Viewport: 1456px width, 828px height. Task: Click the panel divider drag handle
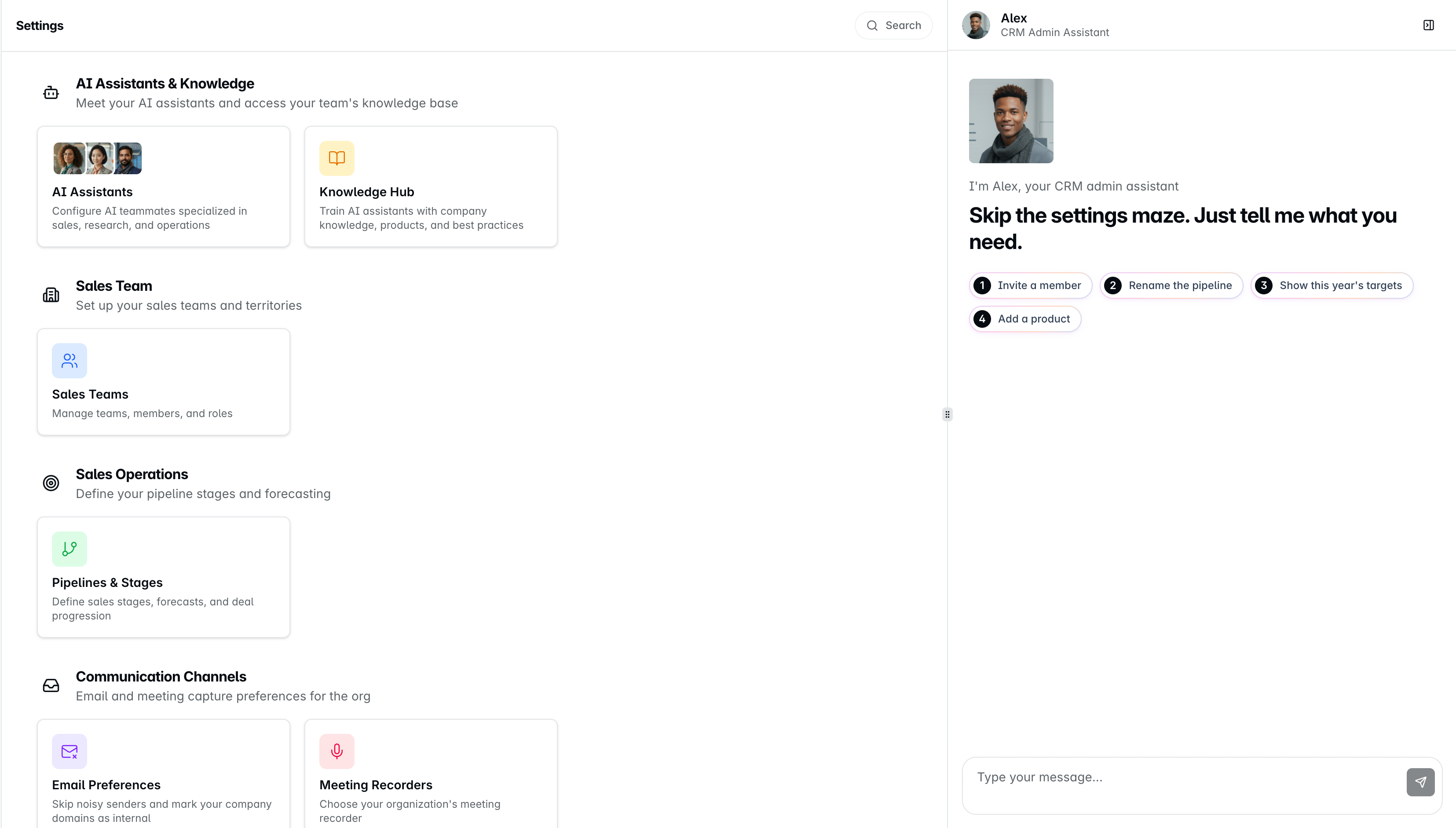click(x=947, y=414)
